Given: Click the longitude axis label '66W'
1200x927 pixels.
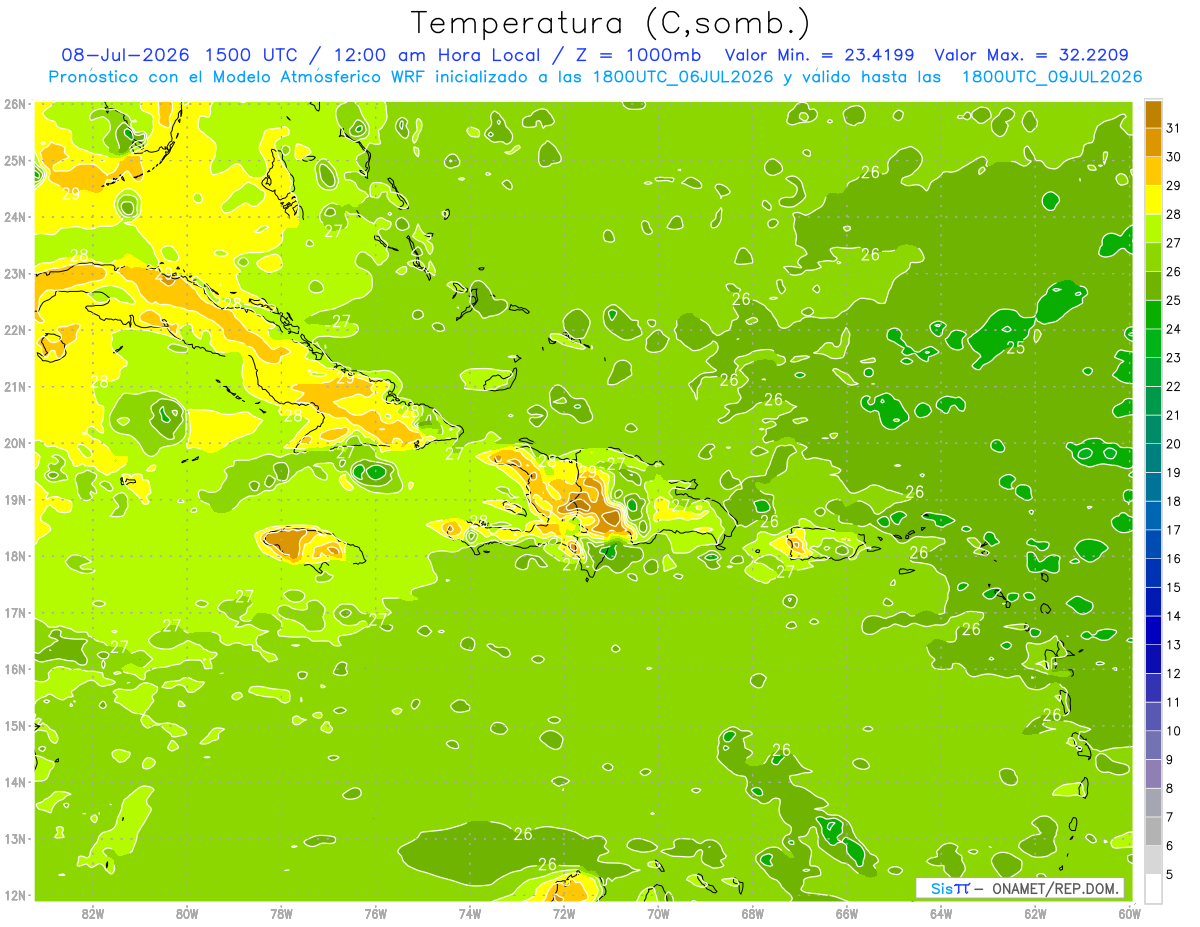Looking at the screenshot, I should (847, 913).
